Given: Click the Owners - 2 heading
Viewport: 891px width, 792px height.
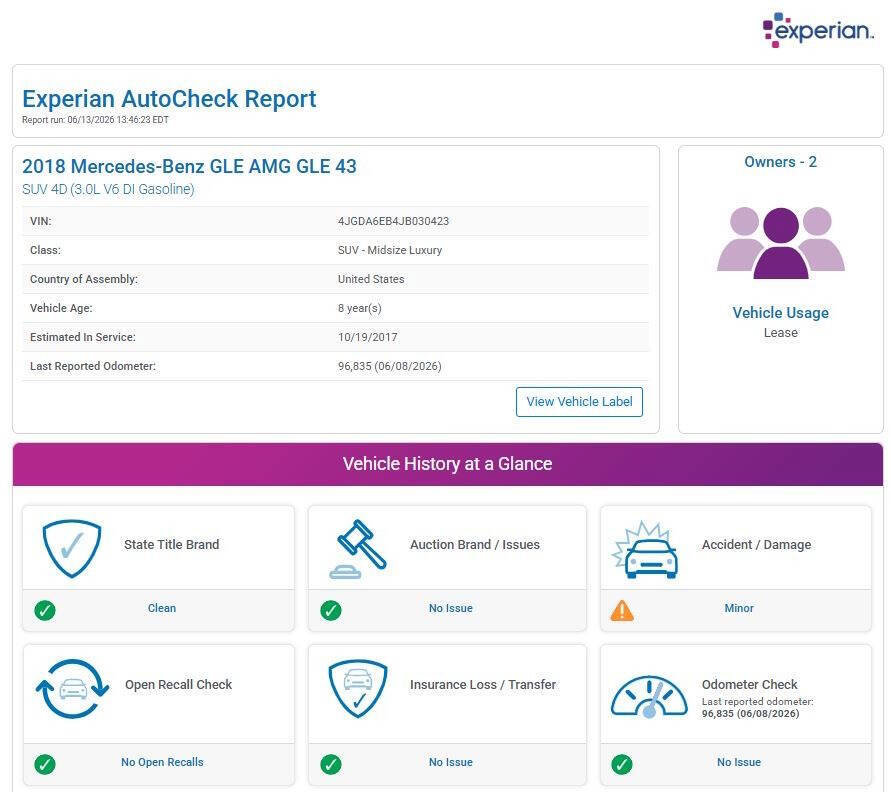Looking at the screenshot, I should click(780, 162).
